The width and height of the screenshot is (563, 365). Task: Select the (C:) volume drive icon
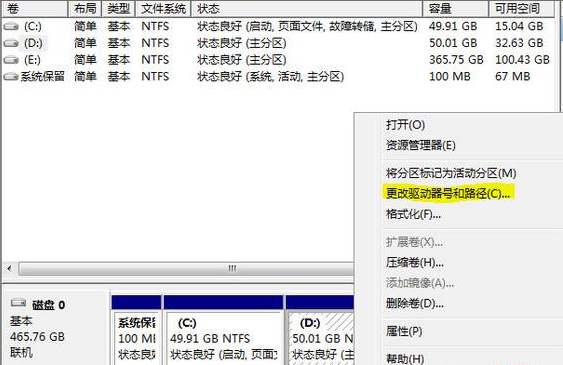pos(11,26)
